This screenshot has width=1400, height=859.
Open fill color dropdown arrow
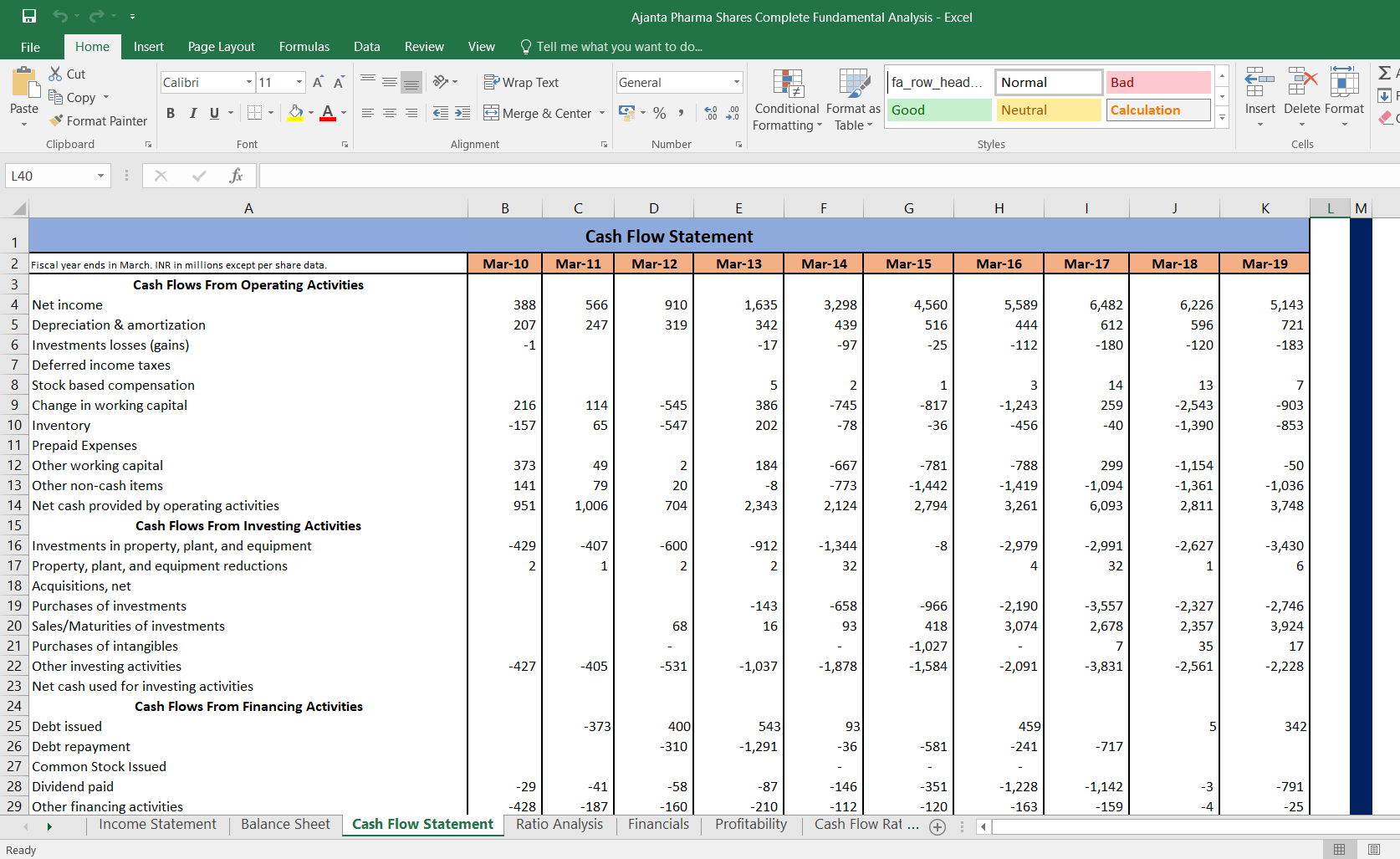tap(311, 113)
